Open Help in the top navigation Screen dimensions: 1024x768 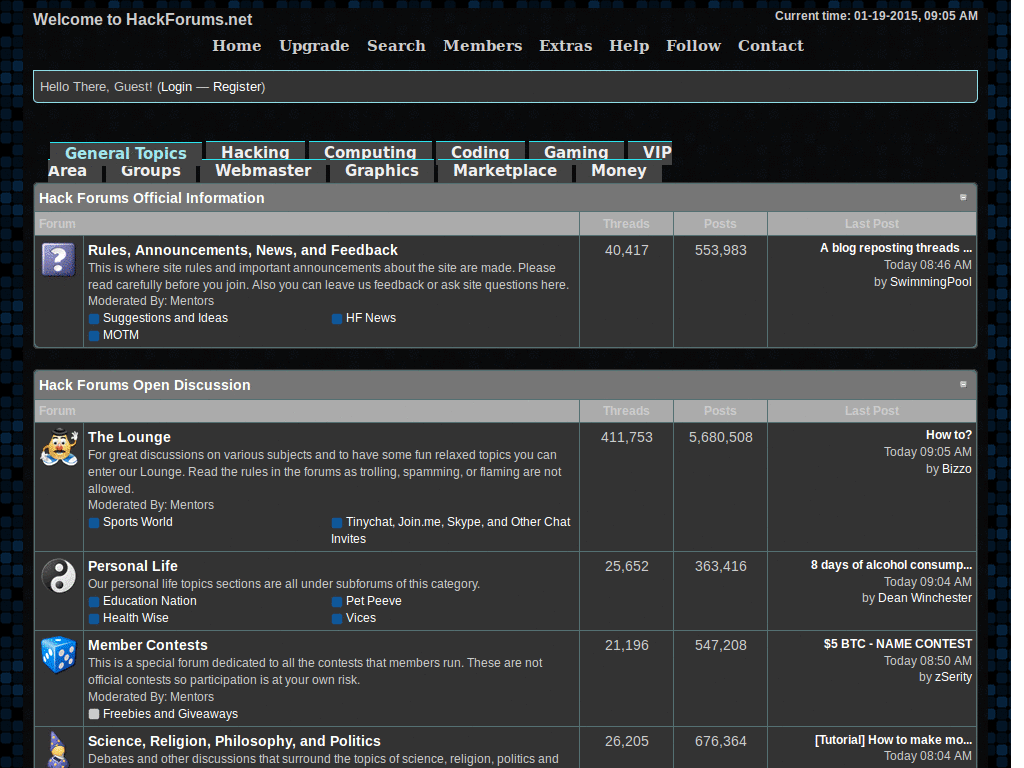click(x=629, y=46)
